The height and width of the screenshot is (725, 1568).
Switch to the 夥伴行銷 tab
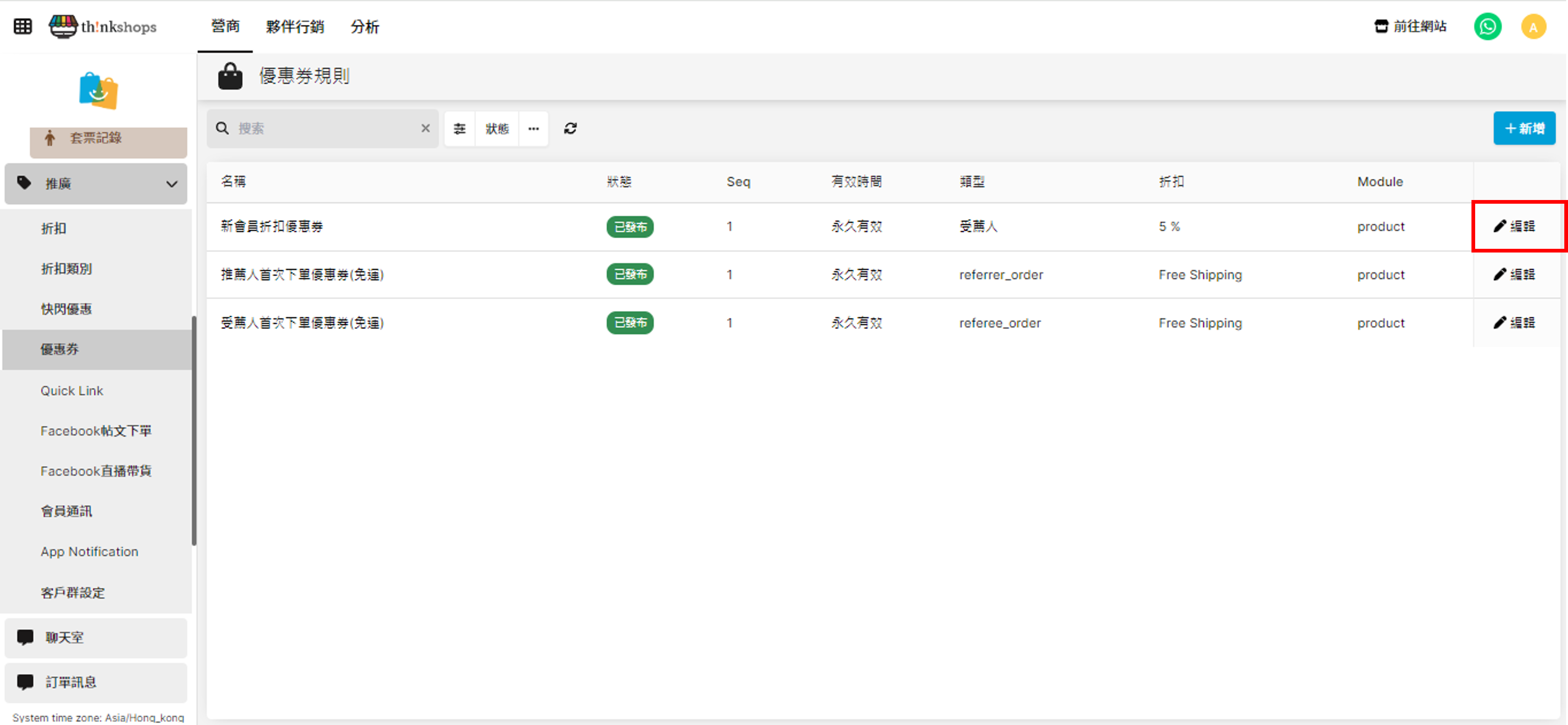pyautogui.click(x=294, y=27)
